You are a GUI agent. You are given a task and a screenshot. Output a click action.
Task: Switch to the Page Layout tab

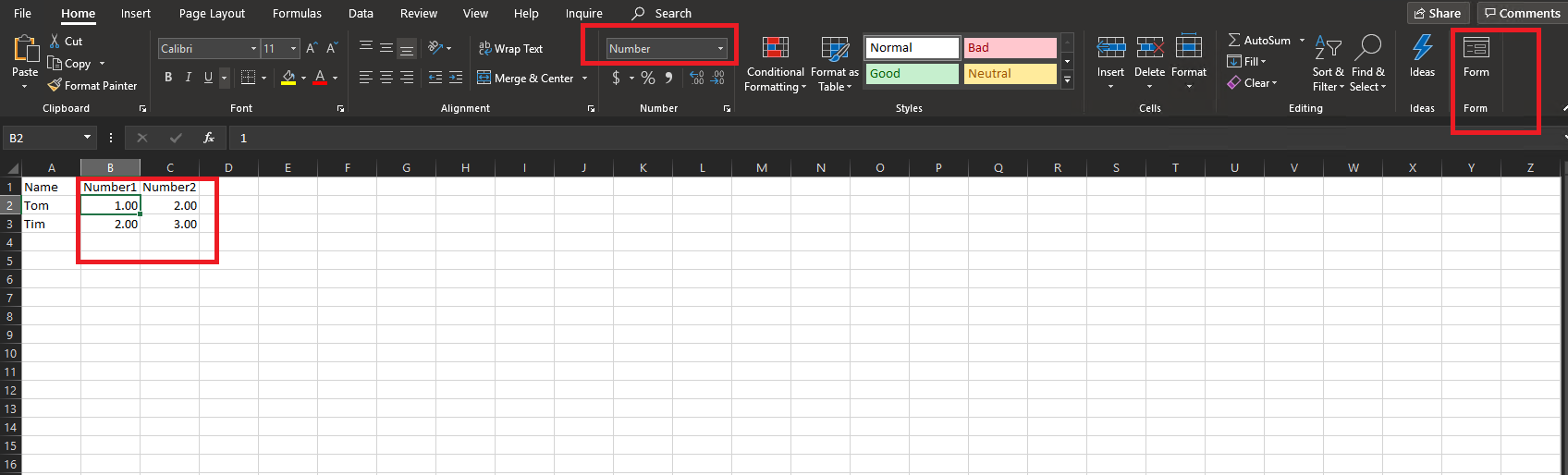pos(212,13)
